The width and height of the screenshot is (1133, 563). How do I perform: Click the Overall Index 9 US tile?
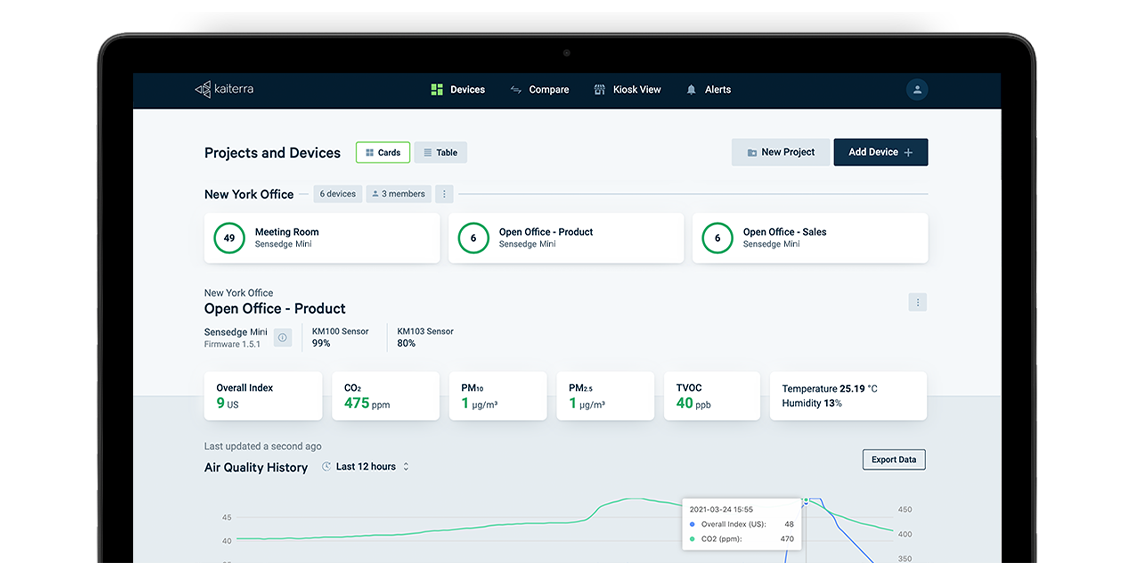pyautogui.click(x=263, y=396)
